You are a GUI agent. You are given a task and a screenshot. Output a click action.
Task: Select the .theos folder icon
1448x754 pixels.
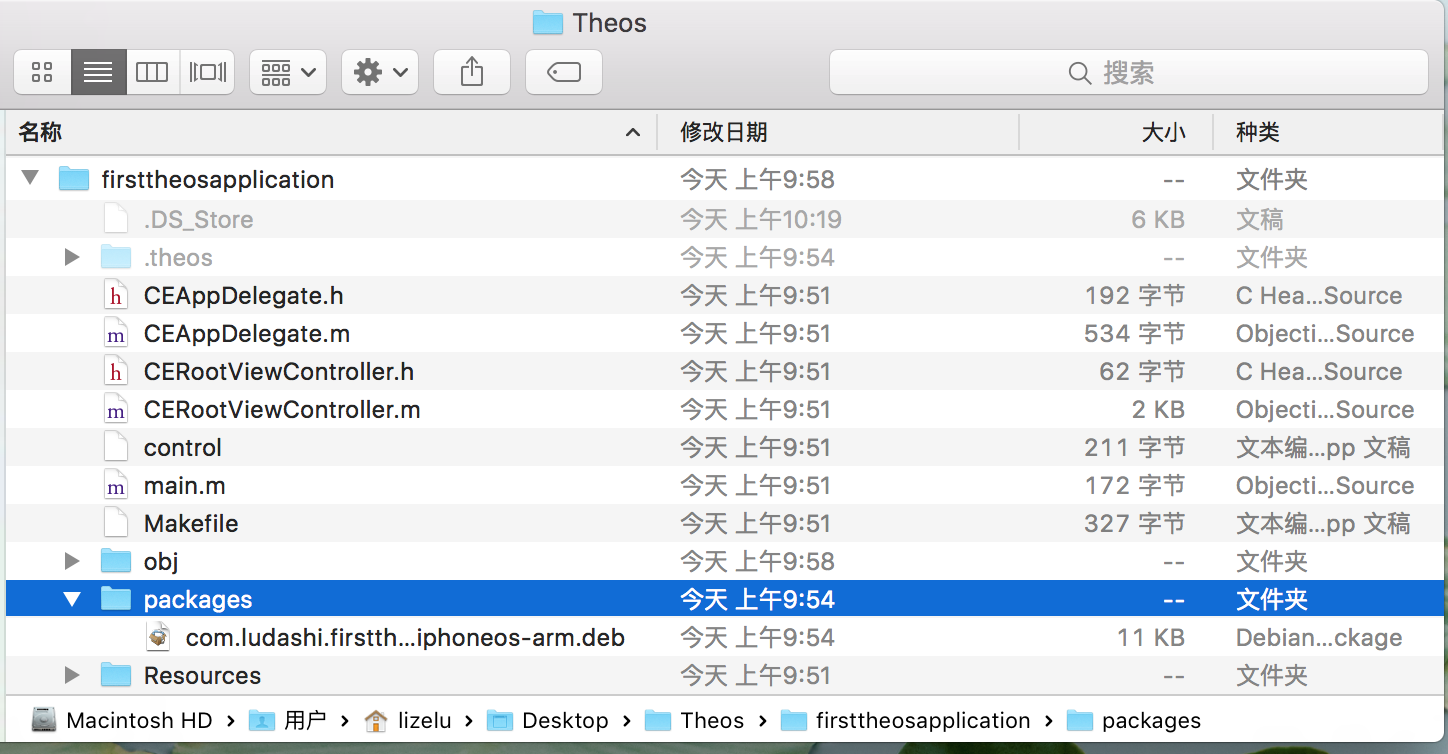(x=116, y=257)
